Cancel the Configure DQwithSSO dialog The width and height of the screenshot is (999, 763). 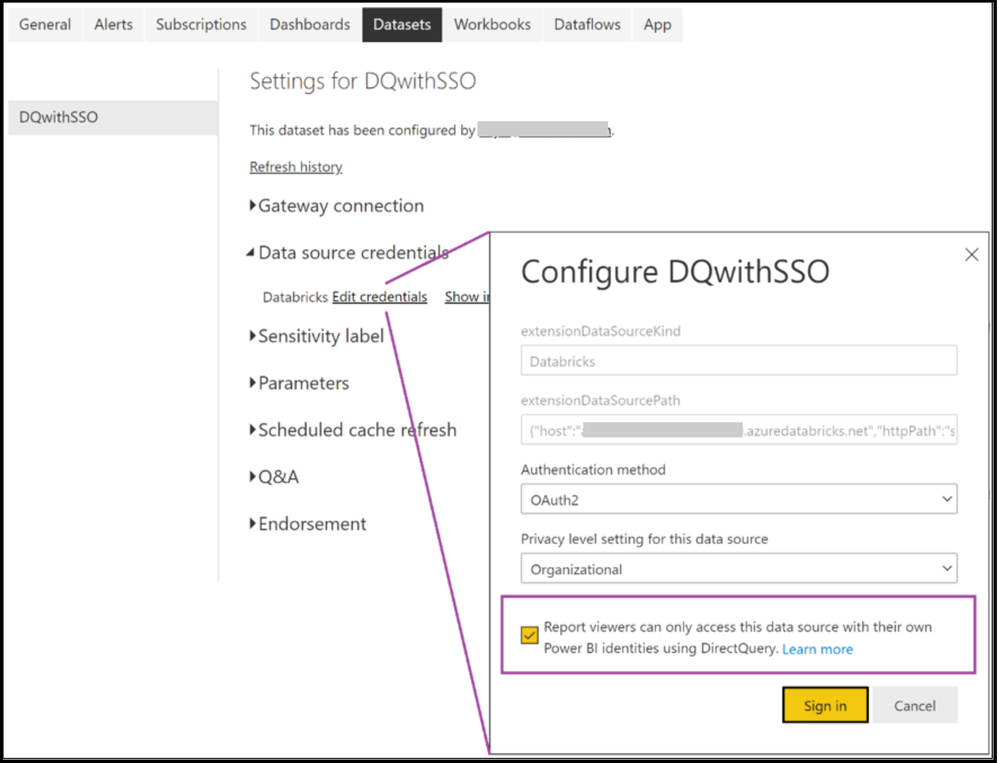(914, 705)
